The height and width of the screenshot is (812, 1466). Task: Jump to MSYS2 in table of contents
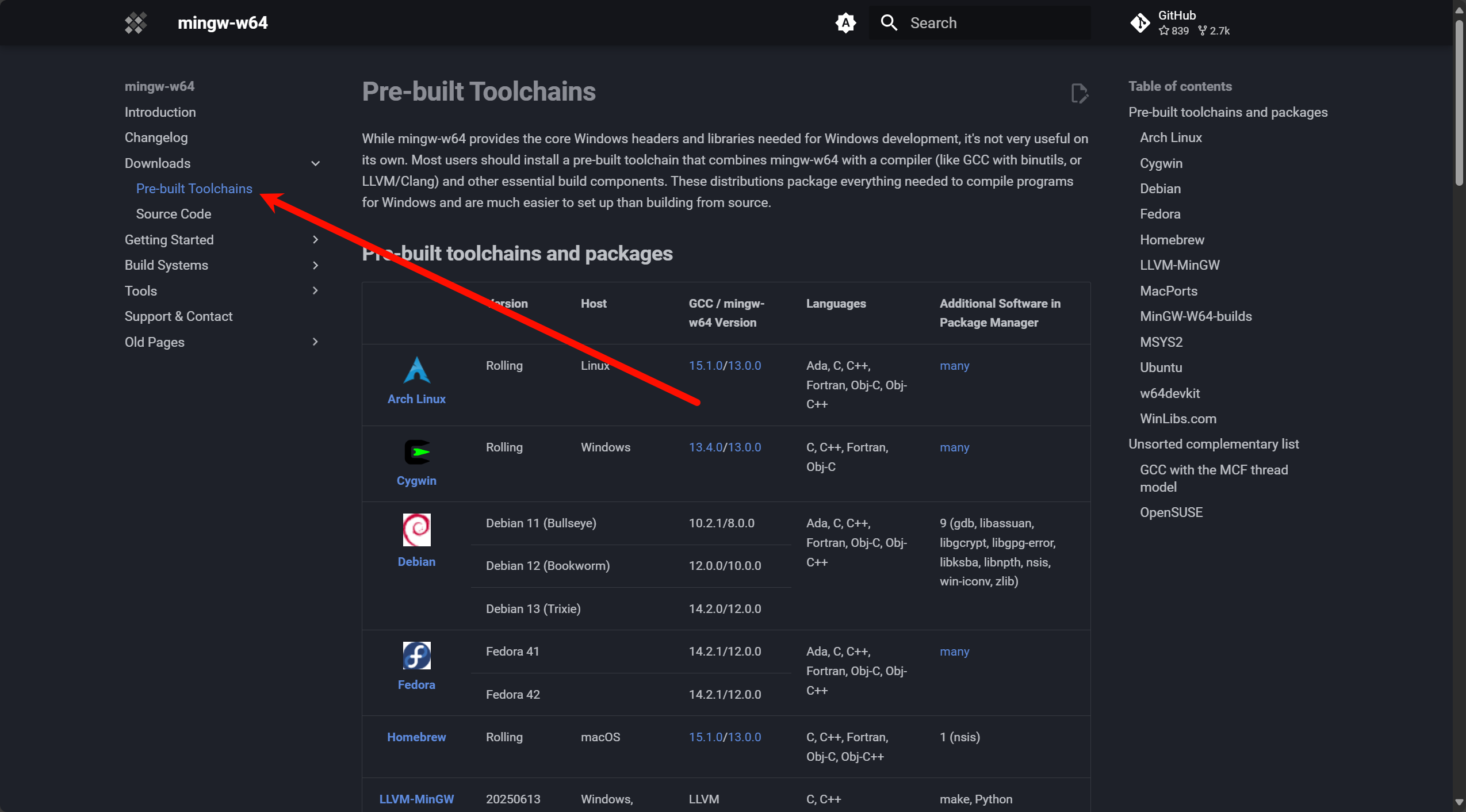point(1161,342)
